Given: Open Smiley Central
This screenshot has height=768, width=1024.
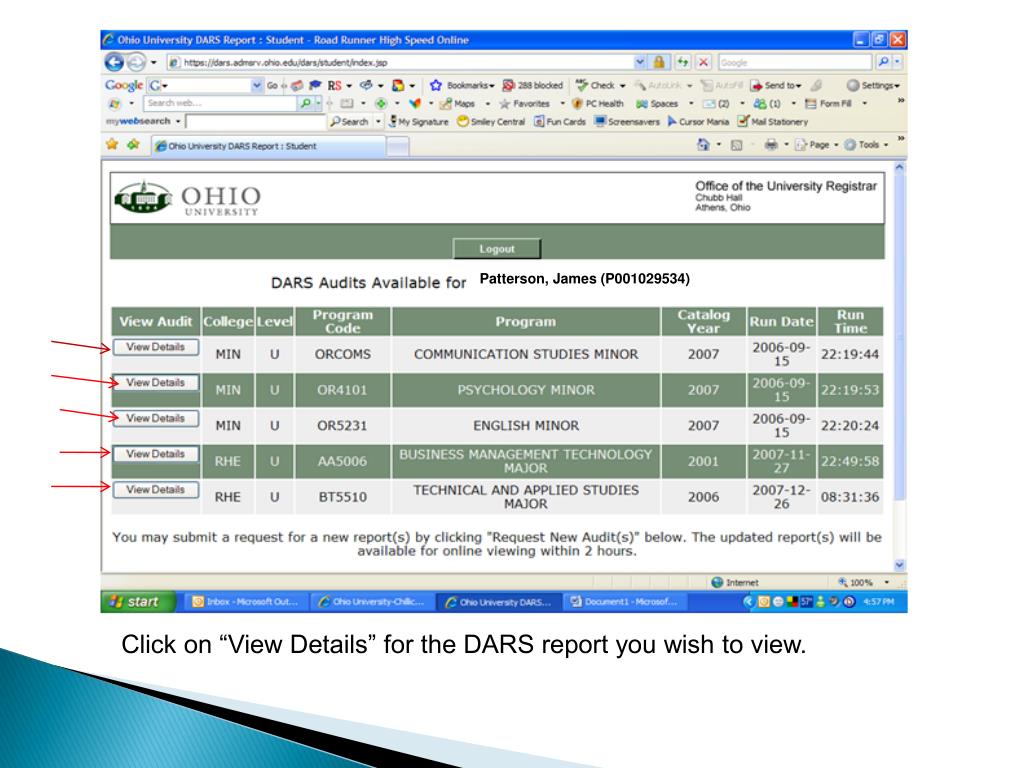Looking at the screenshot, I should 490,121.
